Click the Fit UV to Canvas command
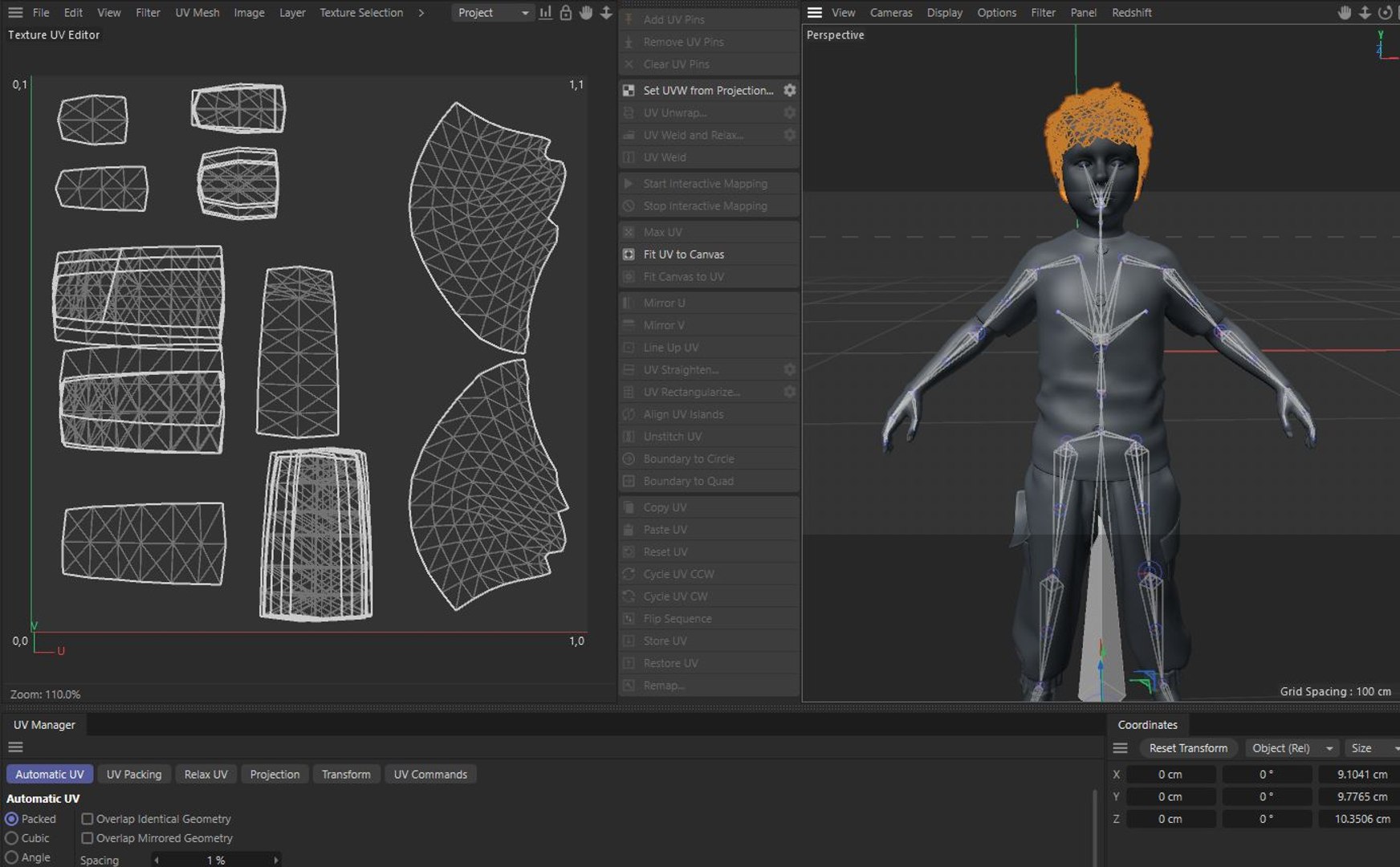The height and width of the screenshot is (867, 1400). (x=709, y=254)
